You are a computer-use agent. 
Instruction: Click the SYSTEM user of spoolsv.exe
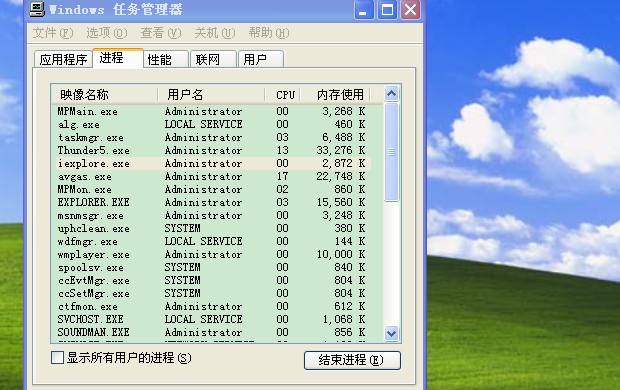click(x=182, y=267)
